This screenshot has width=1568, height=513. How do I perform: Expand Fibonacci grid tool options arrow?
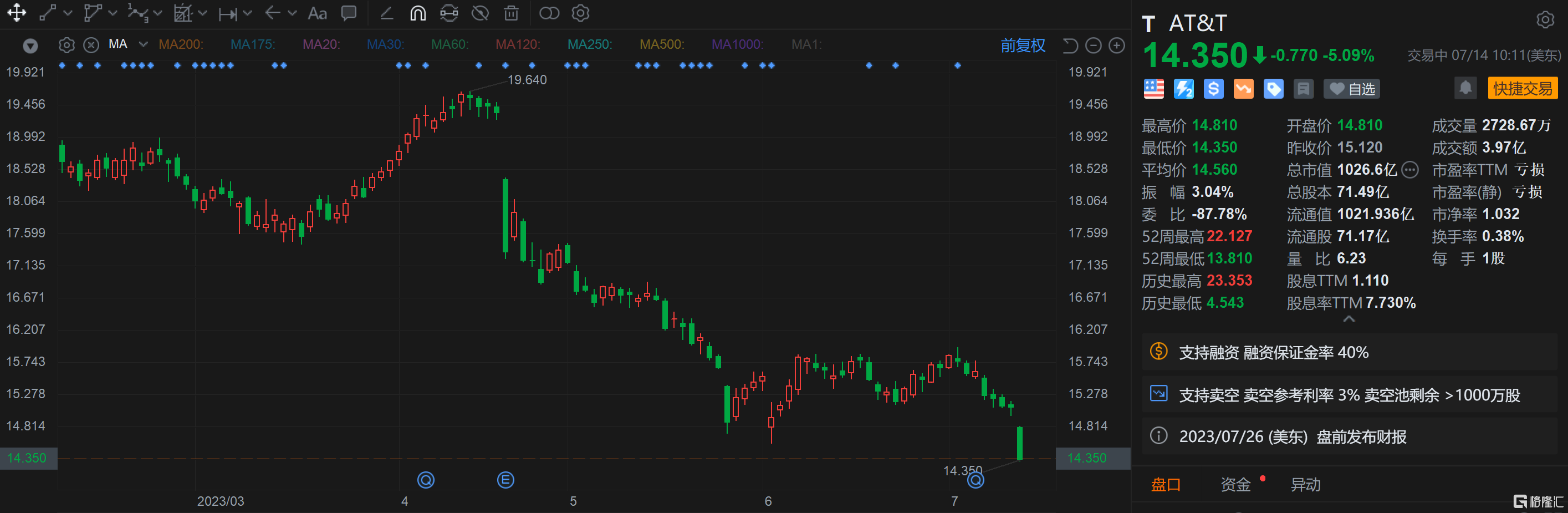[x=203, y=13]
